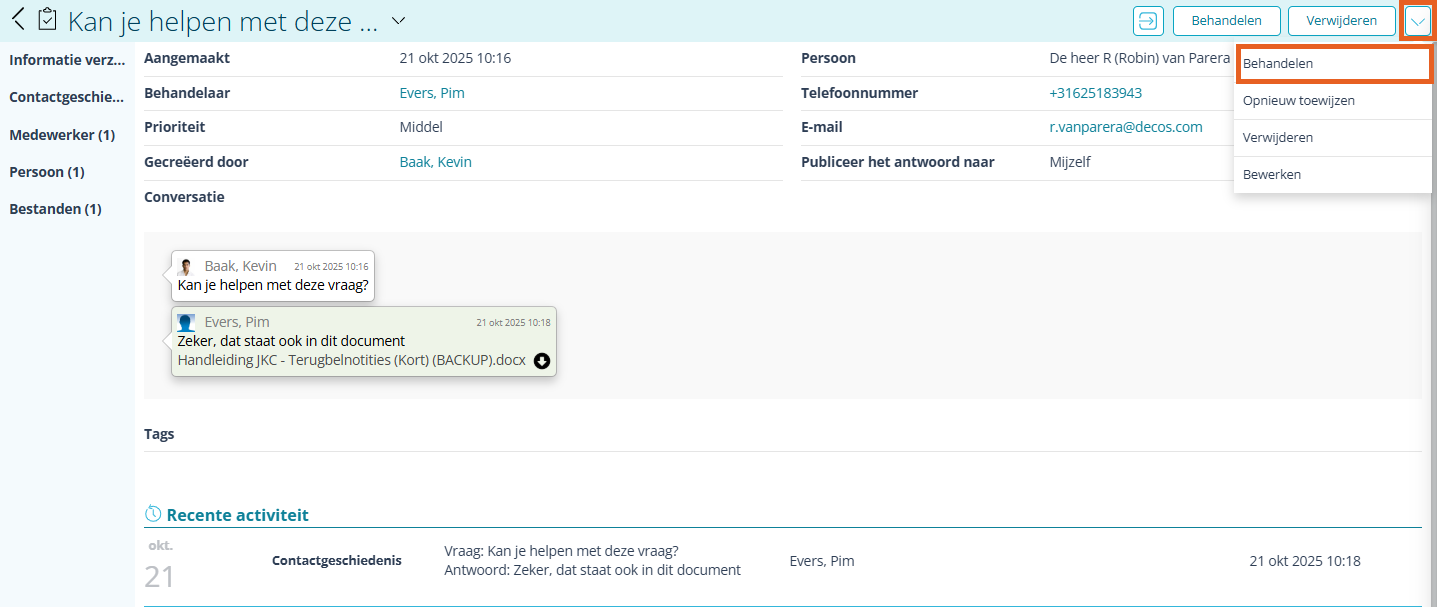Click the back arrow icon
This screenshot has height=607, width=1437.
pyautogui.click(x=18, y=19)
